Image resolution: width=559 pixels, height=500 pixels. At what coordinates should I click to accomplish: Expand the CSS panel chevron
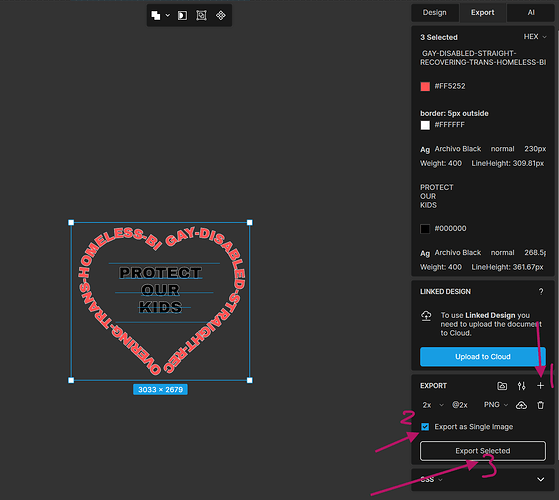point(540,480)
